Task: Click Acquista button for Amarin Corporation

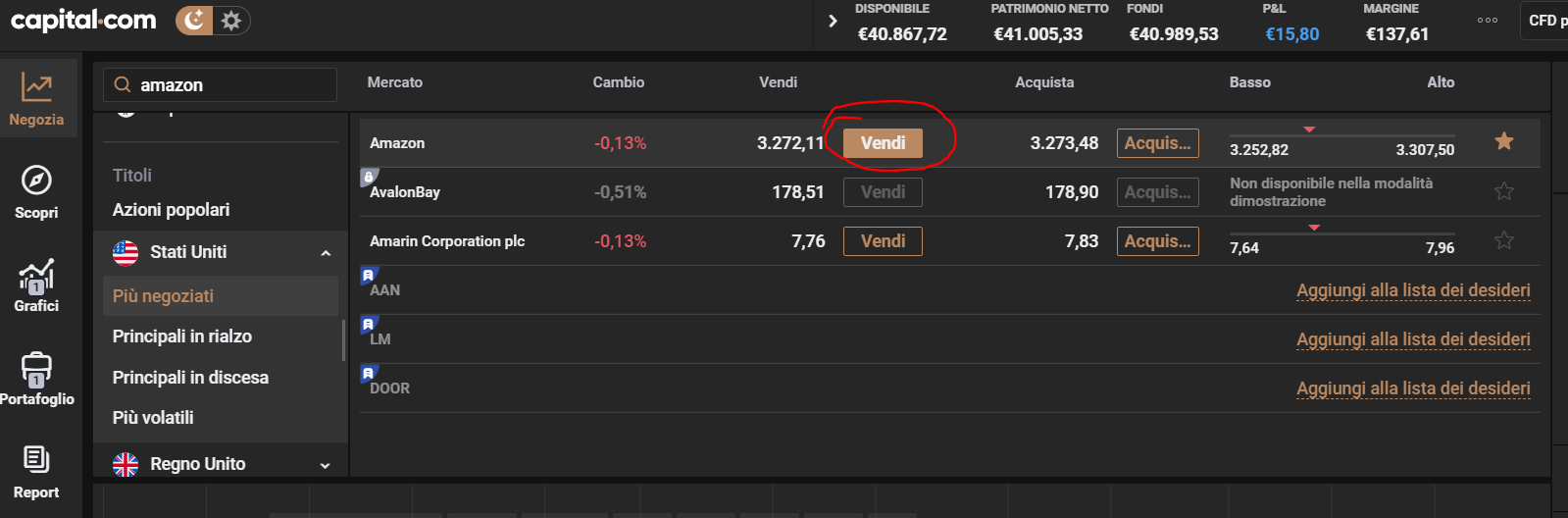Action: pyautogui.click(x=1157, y=241)
